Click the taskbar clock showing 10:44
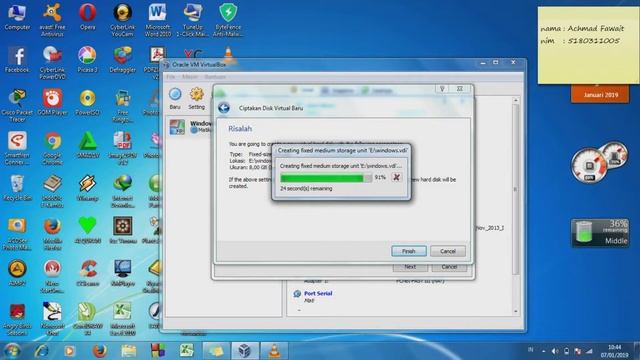The width and height of the screenshot is (640, 360). tap(614, 351)
